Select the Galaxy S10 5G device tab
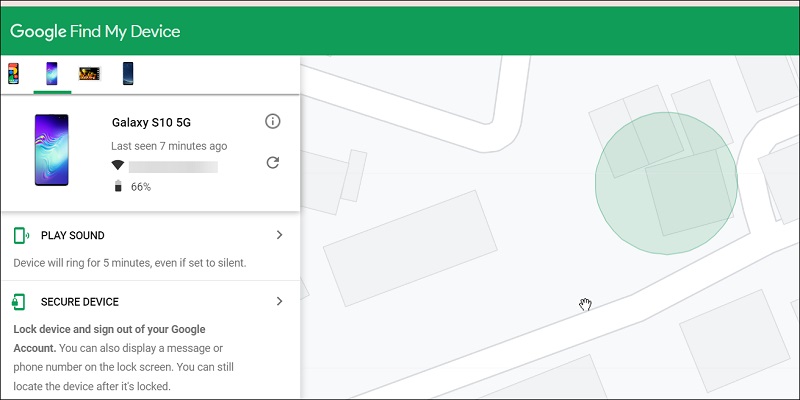 [52, 73]
